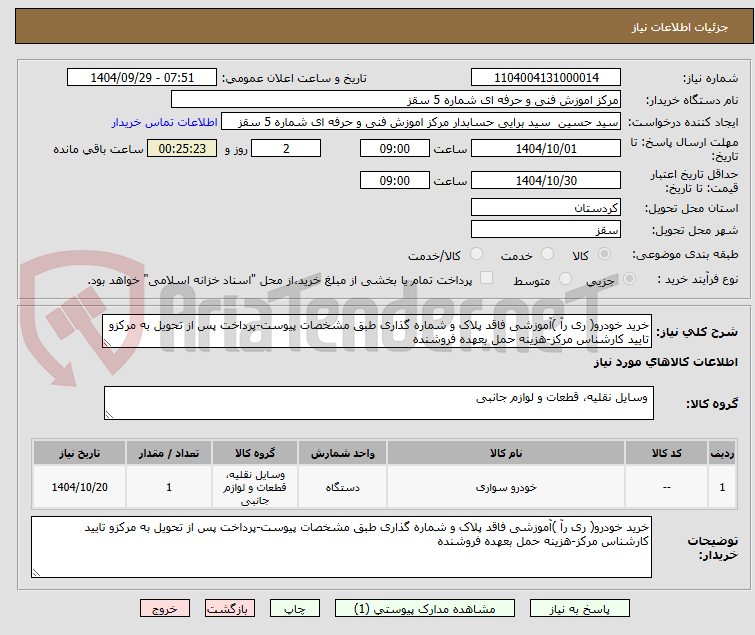Image resolution: width=755 pixels, height=635 pixels.
Task: Click the پاسخ به نیاز button
Action: point(579,608)
